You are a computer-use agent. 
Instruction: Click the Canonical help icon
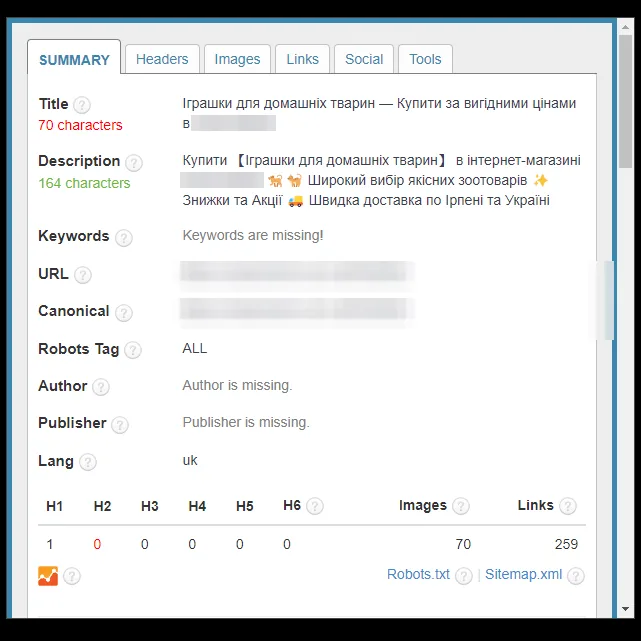tap(123, 313)
